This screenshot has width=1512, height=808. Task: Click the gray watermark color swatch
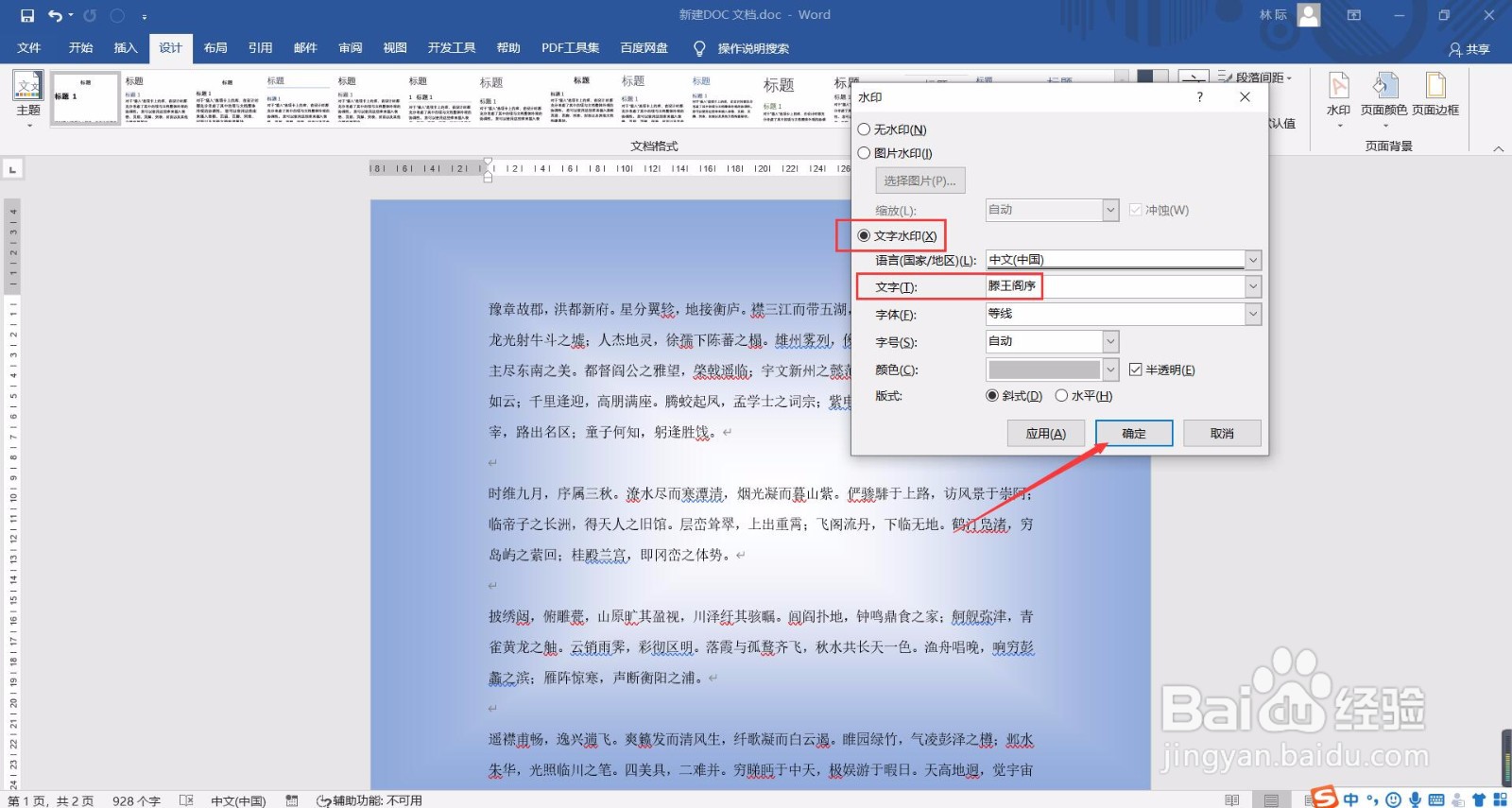(x=1044, y=370)
